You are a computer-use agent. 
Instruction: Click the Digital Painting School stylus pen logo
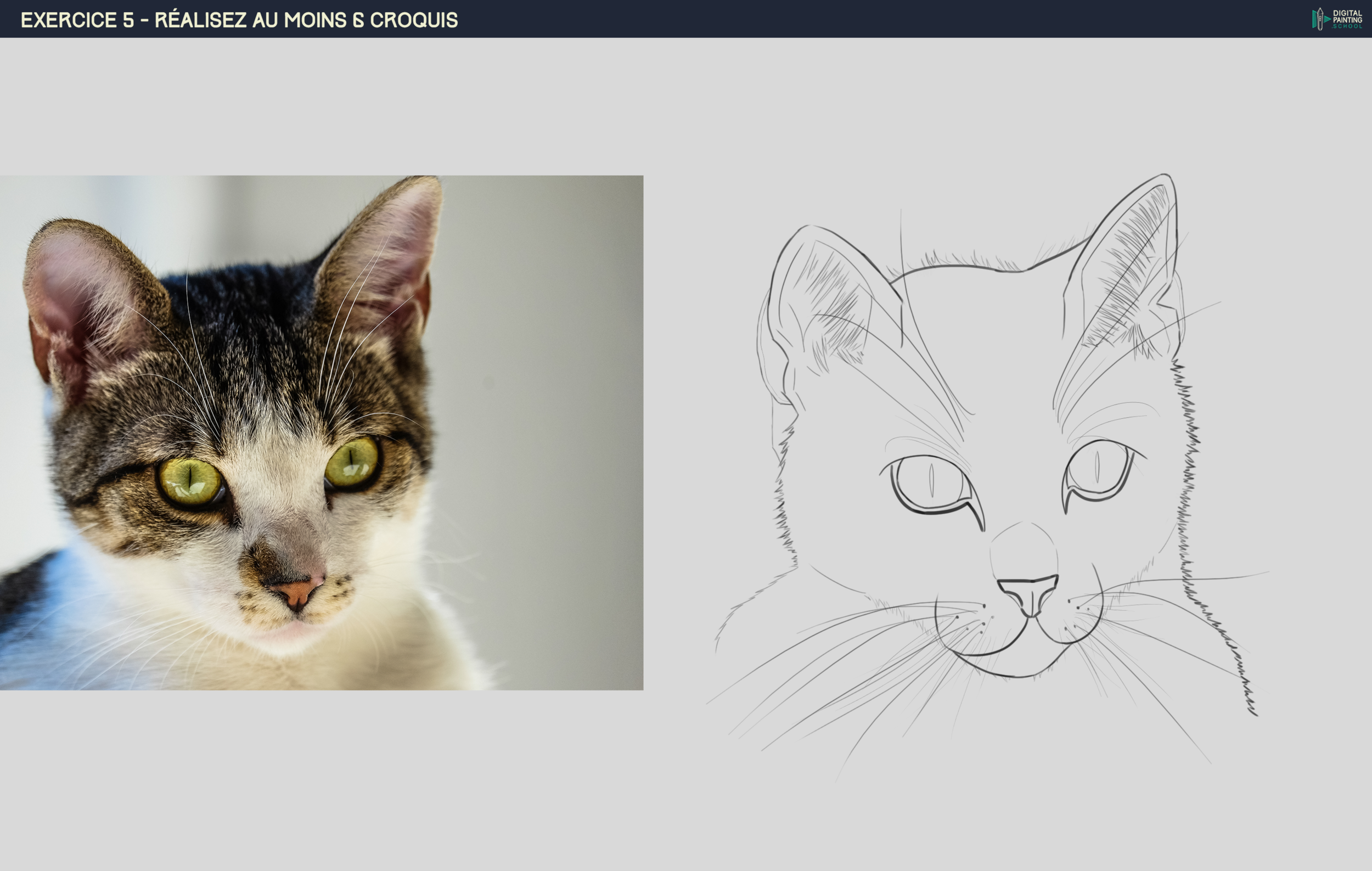pyautogui.click(x=1320, y=19)
